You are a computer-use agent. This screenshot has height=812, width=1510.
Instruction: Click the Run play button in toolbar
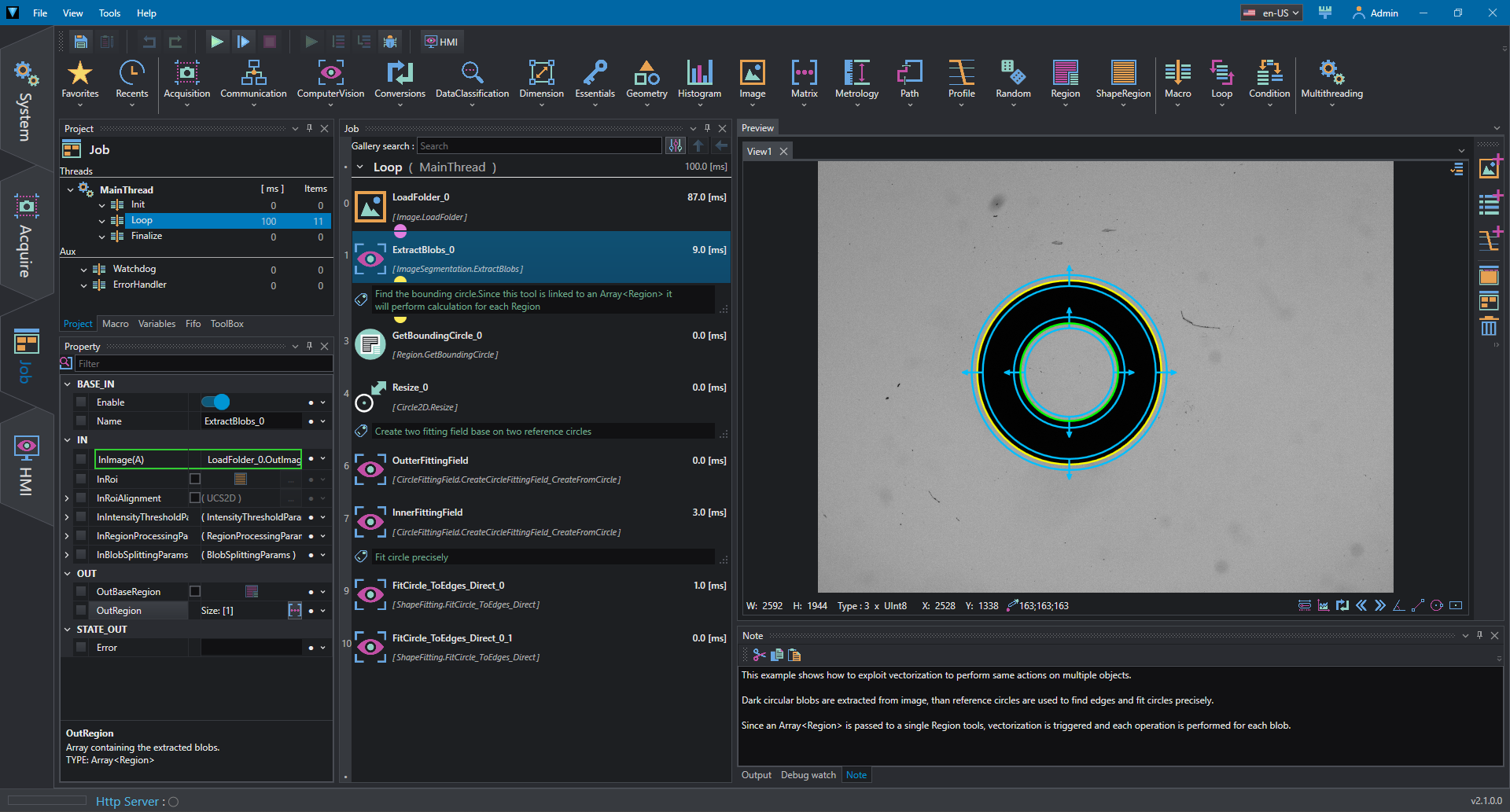217,42
